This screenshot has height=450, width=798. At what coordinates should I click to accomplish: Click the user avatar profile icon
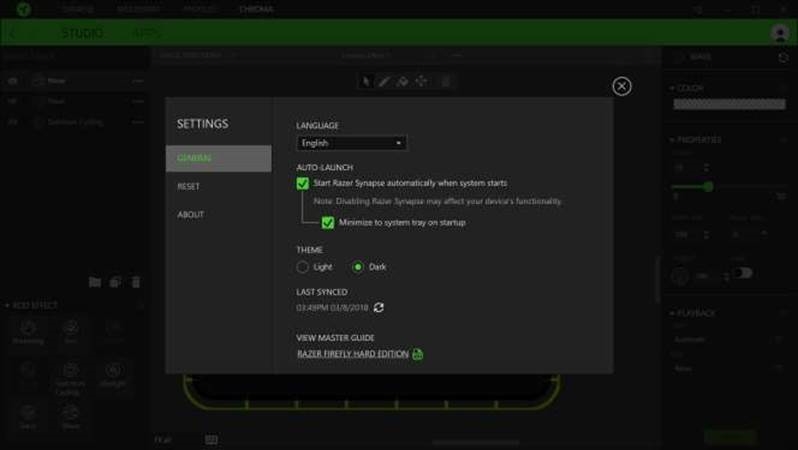780,33
